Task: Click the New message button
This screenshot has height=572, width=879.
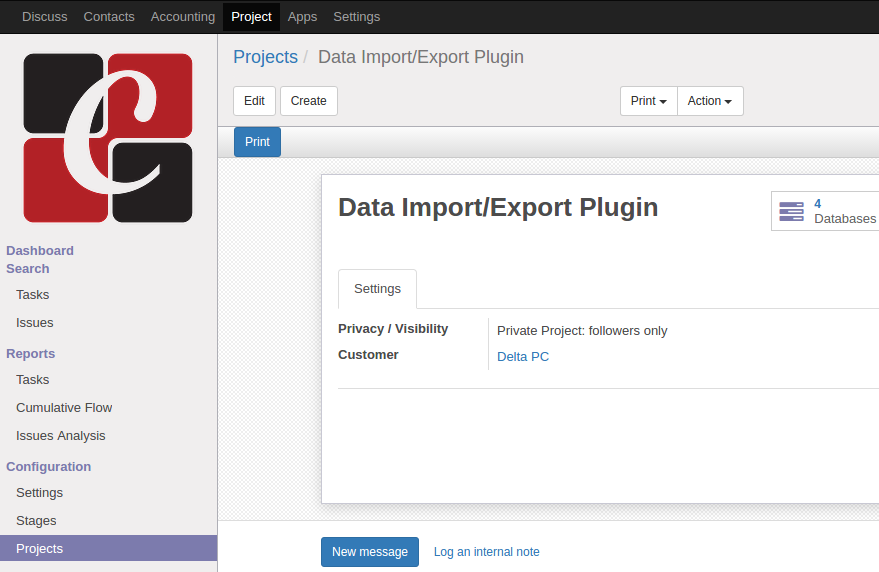Action: tap(369, 552)
